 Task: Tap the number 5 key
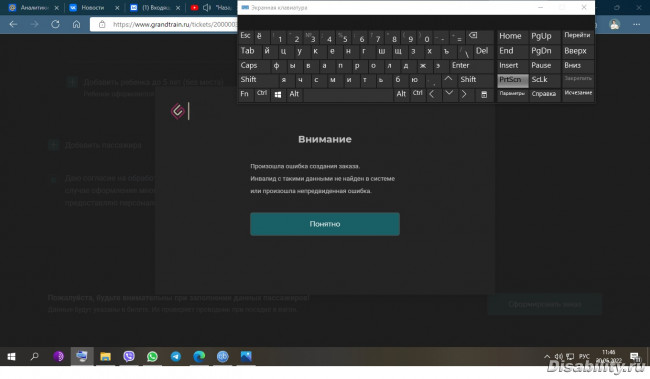[344, 37]
